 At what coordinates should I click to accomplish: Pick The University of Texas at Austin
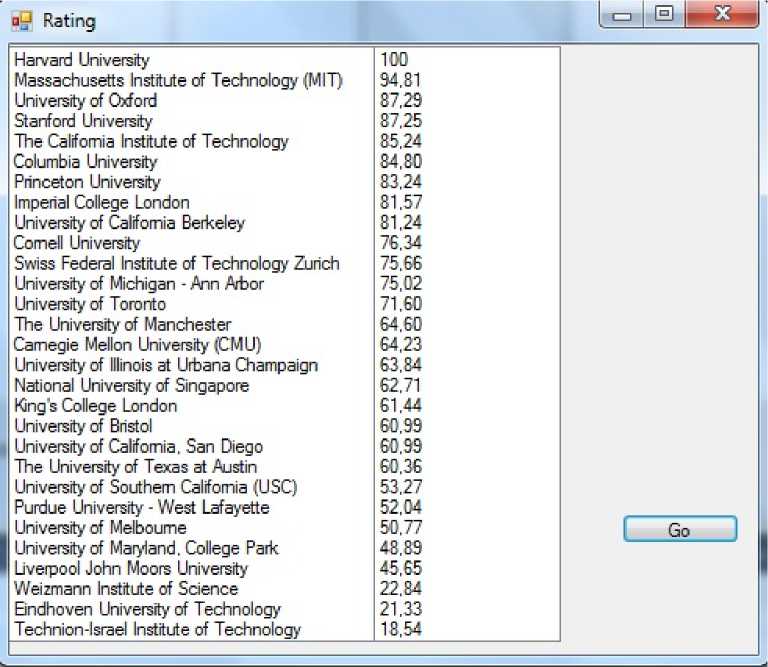(x=136, y=467)
